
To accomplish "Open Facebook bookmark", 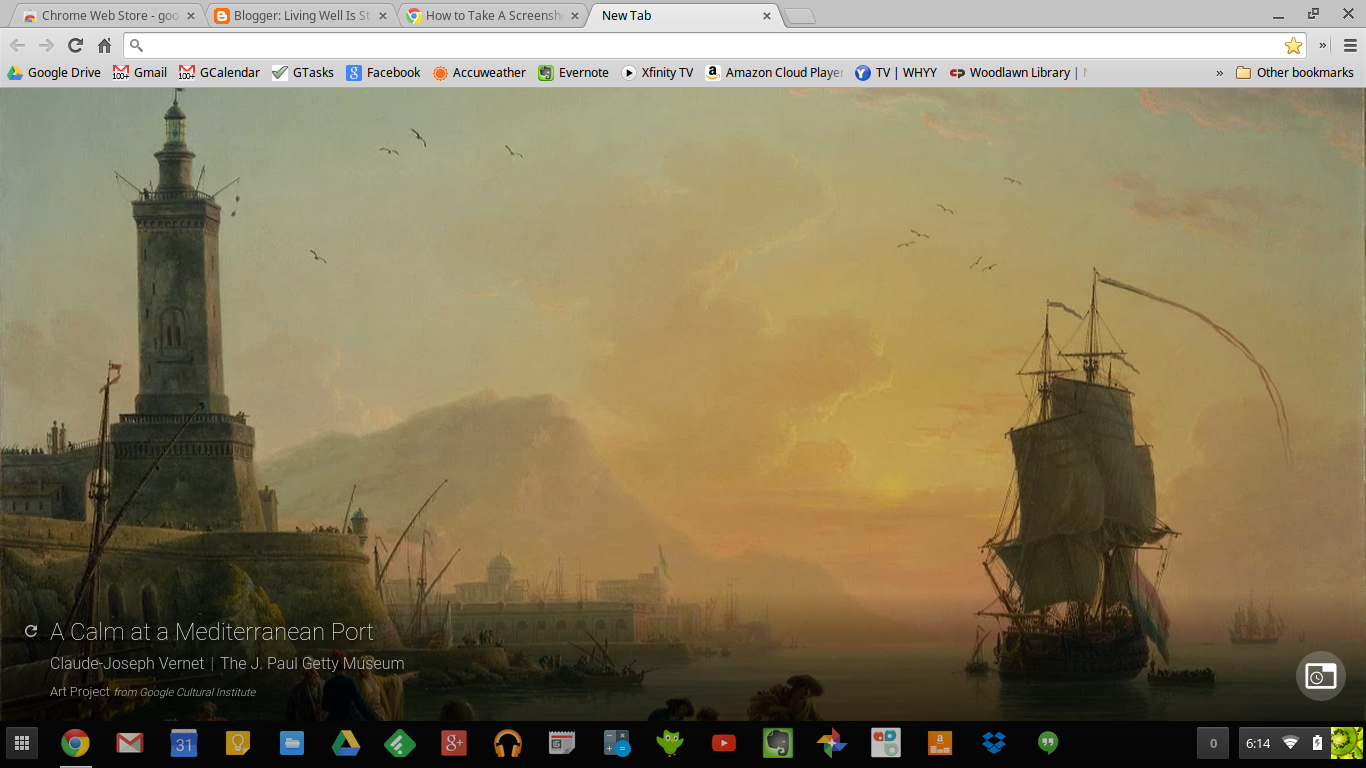I will tap(384, 72).
